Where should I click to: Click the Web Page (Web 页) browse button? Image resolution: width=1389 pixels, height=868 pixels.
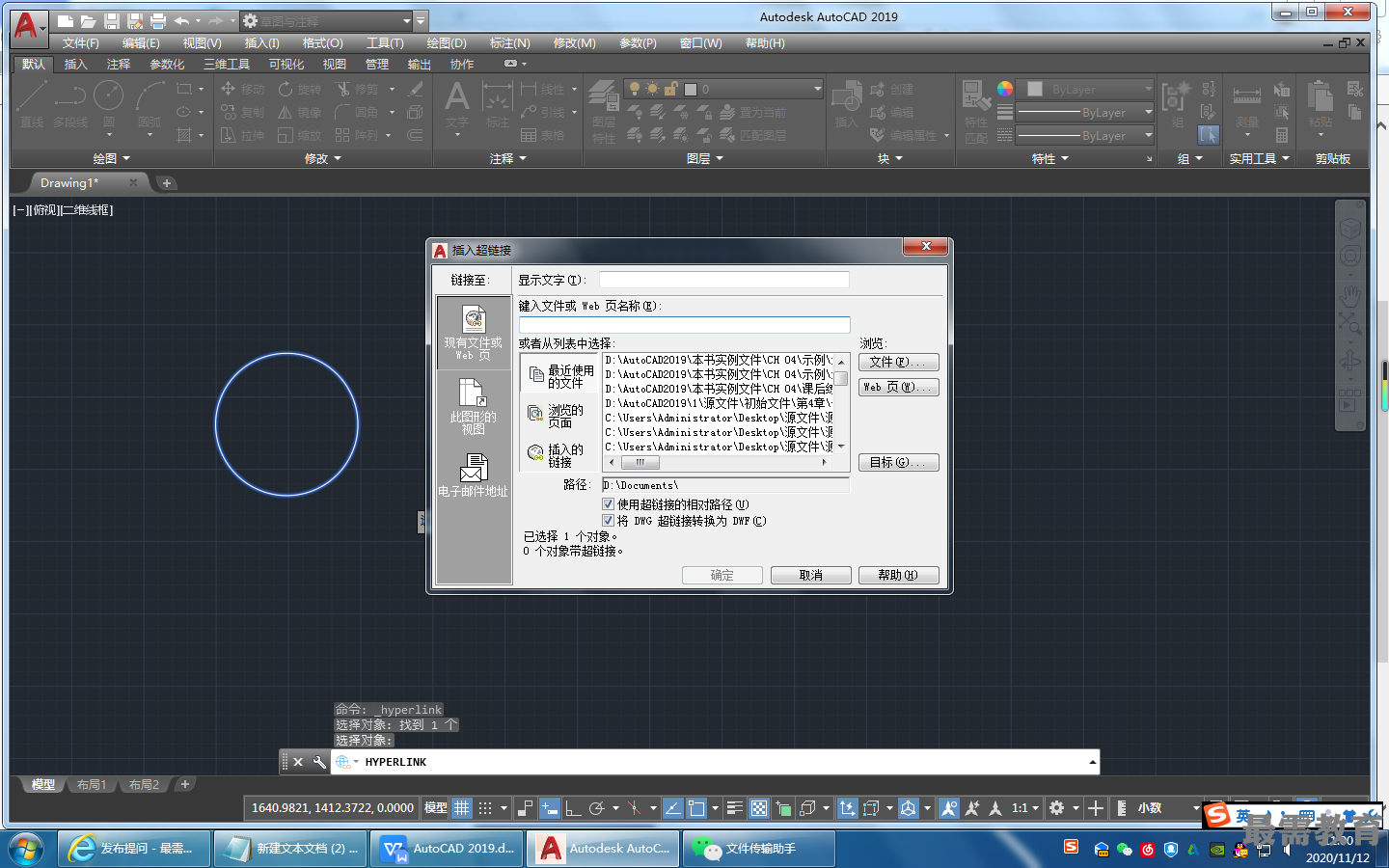[898, 387]
